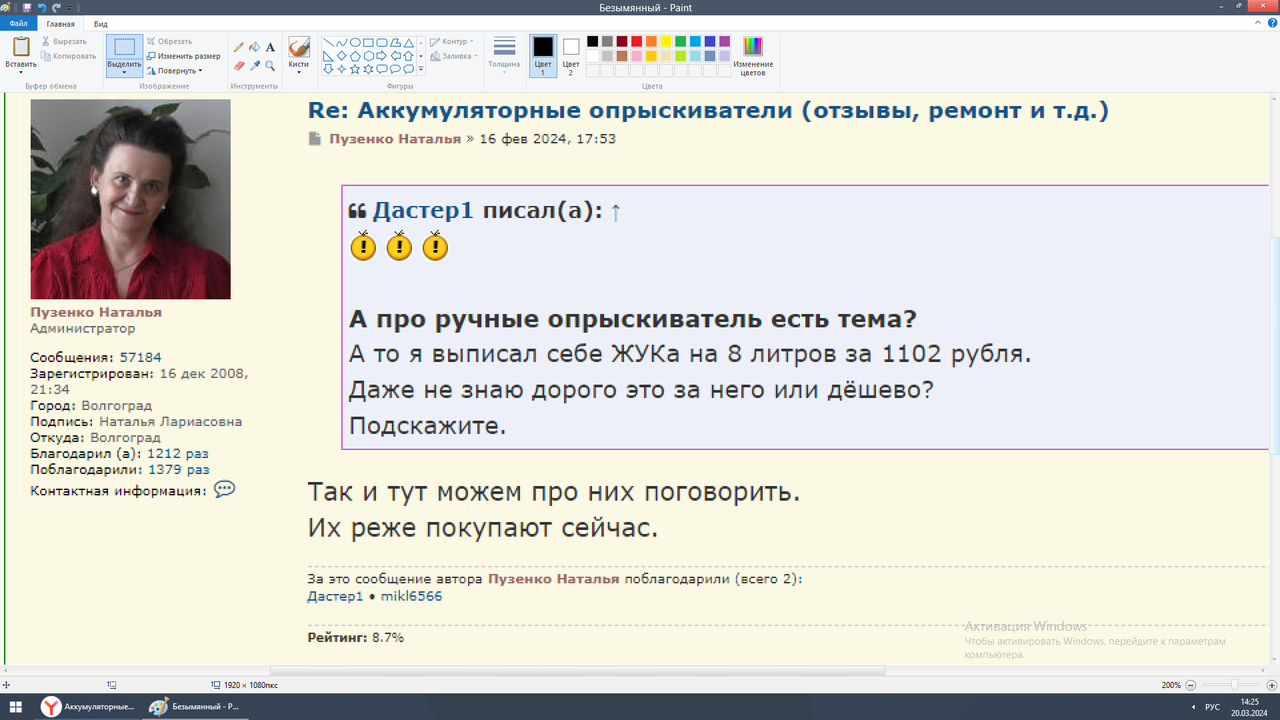Select the Pencil tool
1280x720 pixels.
click(x=237, y=47)
